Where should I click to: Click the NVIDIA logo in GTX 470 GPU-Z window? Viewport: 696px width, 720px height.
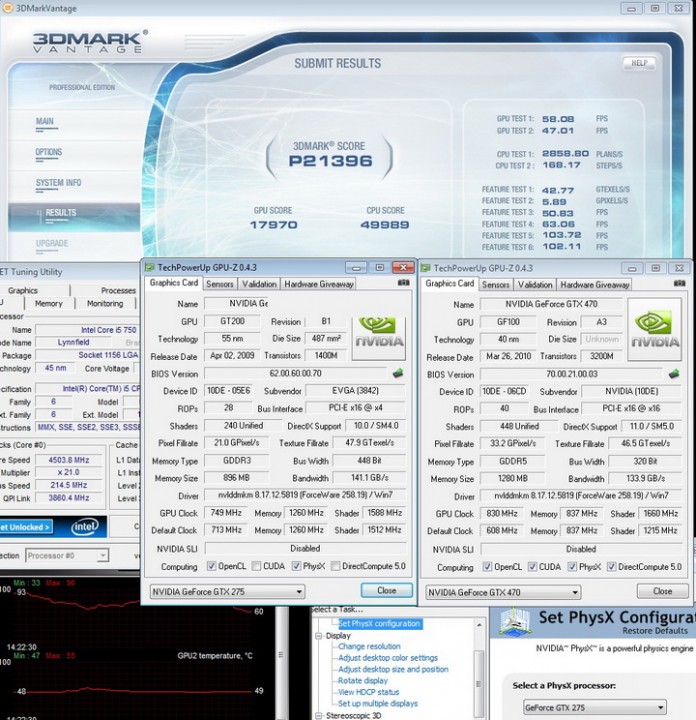655,329
